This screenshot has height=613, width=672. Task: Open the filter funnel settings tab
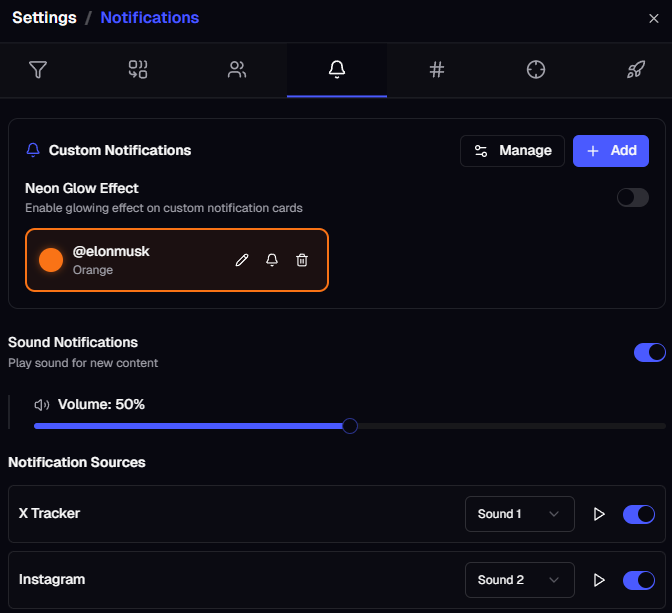38,70
